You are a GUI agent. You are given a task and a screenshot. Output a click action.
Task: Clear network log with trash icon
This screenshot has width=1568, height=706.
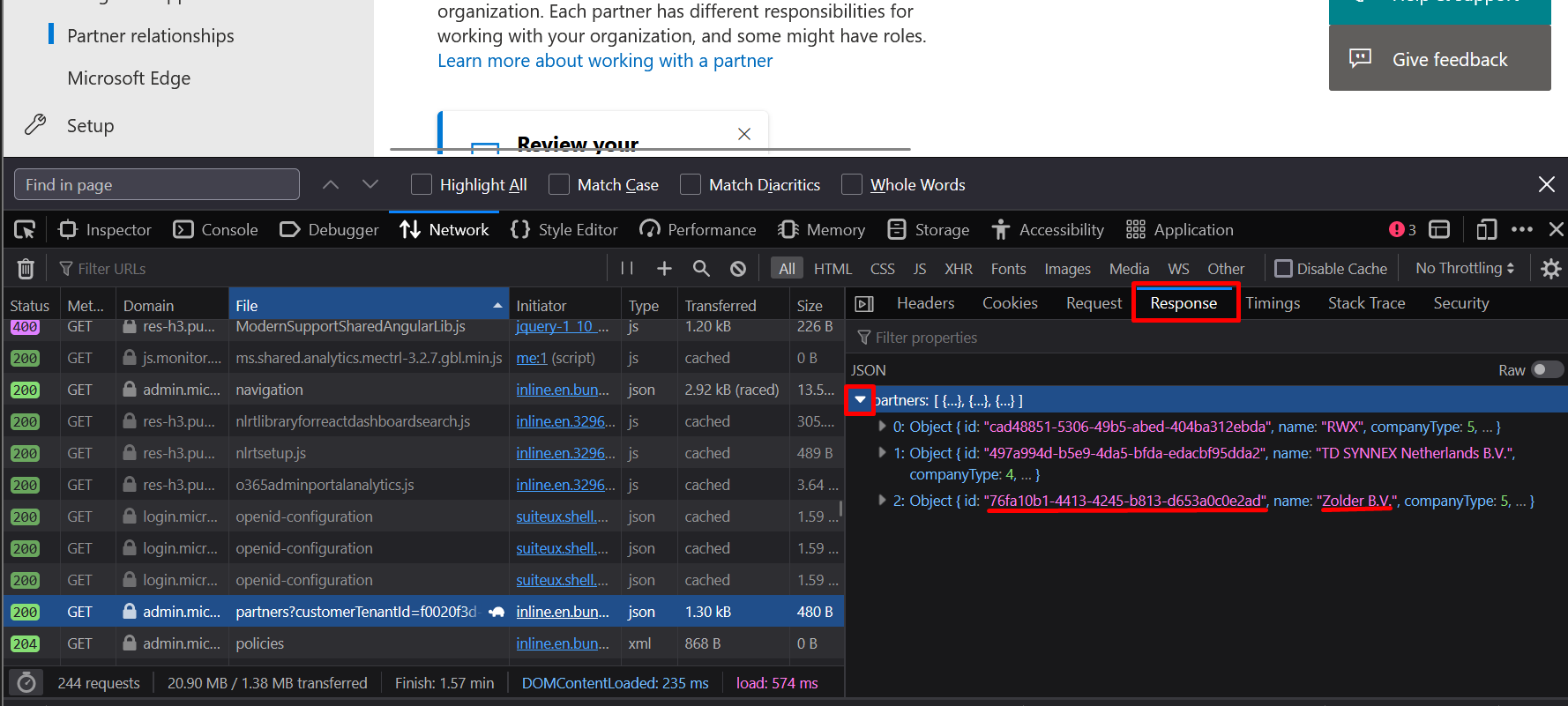tap(26, 269)
